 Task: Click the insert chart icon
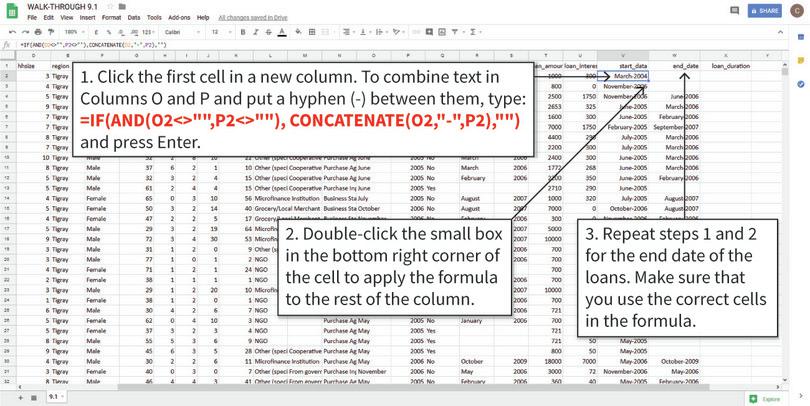click(x=442, y=32)
